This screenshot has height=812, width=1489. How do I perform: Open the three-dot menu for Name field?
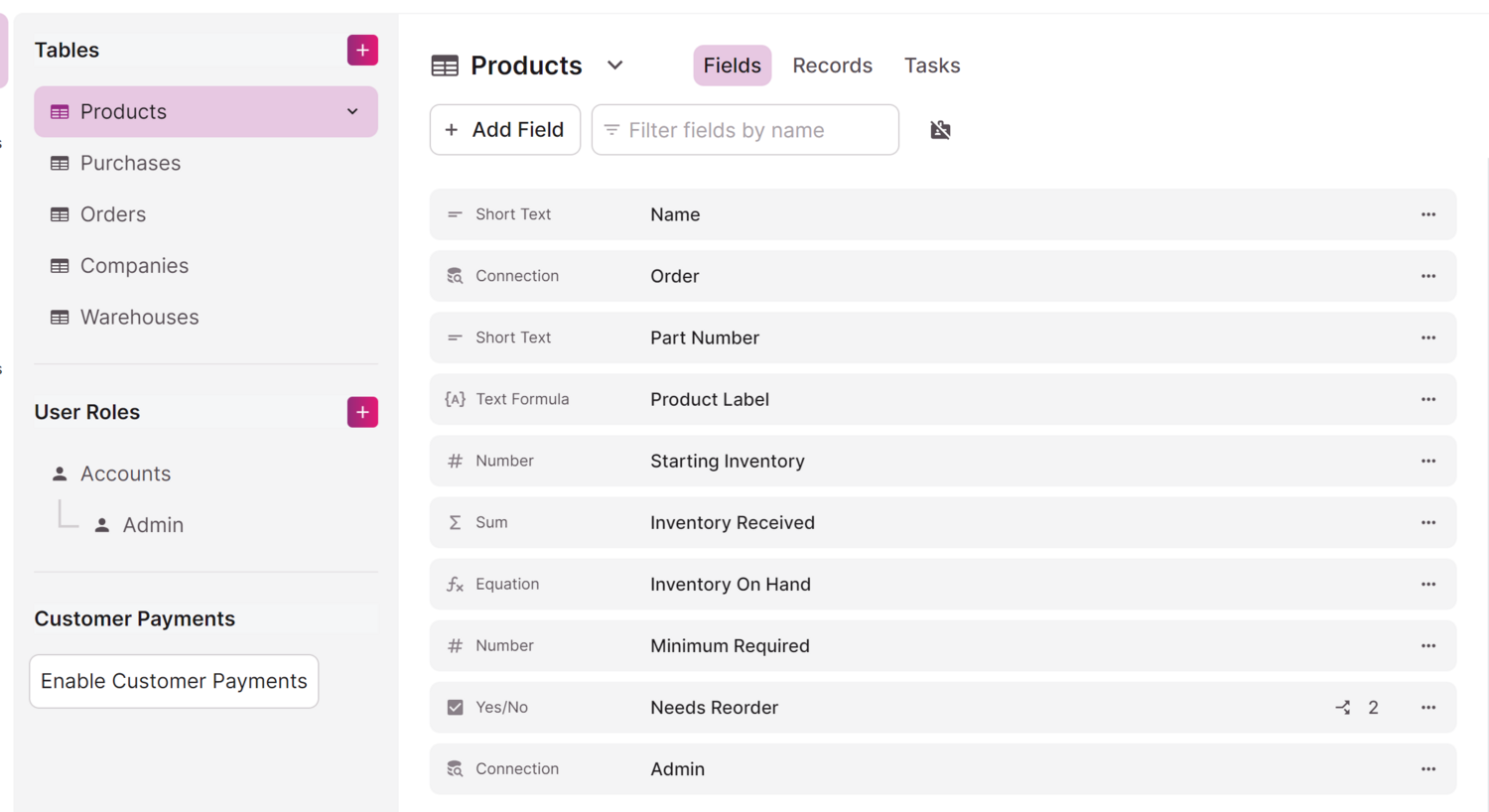click(1427, 214)
